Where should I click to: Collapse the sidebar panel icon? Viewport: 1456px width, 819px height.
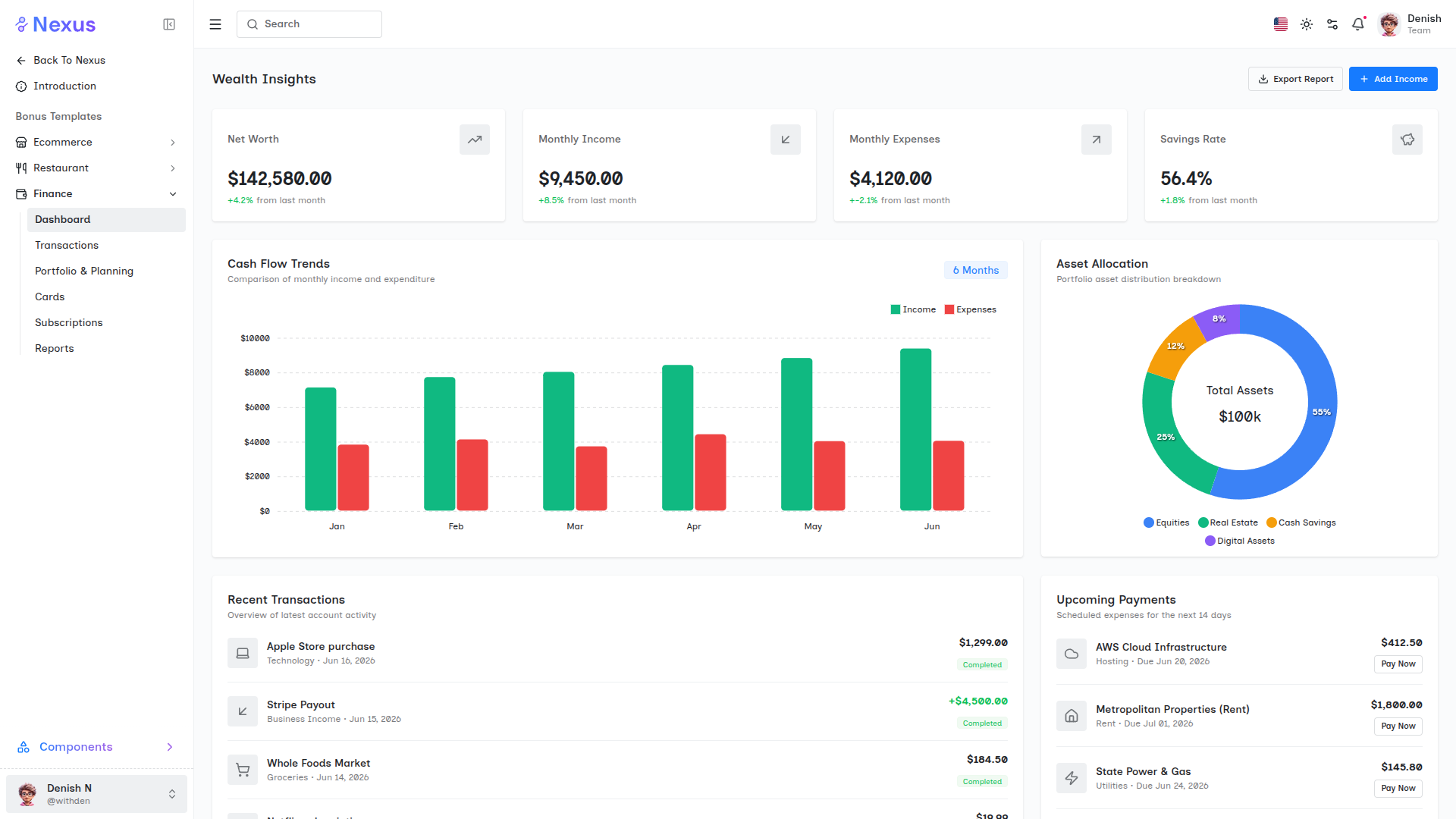pos(169,24)
